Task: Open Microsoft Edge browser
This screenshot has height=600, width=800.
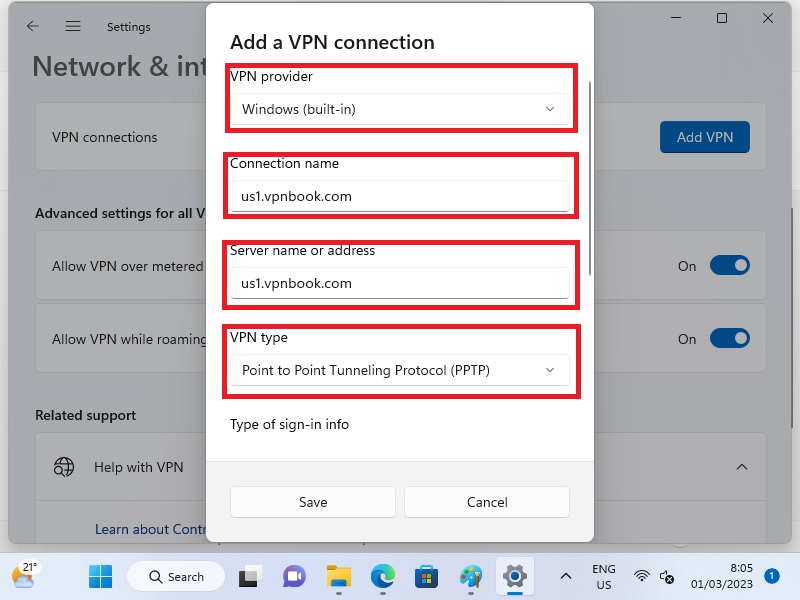Action: [383, 577]
